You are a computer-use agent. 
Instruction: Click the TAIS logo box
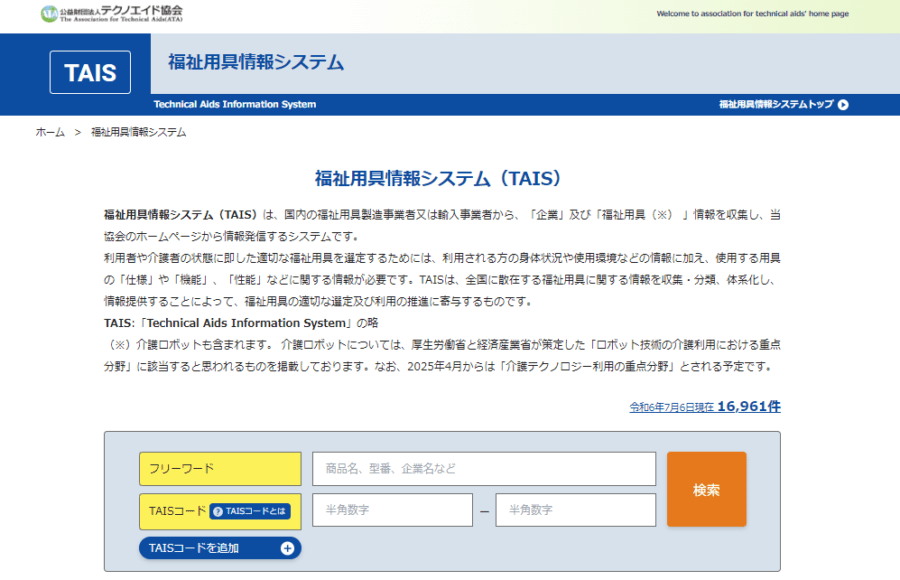coord(90,72)
